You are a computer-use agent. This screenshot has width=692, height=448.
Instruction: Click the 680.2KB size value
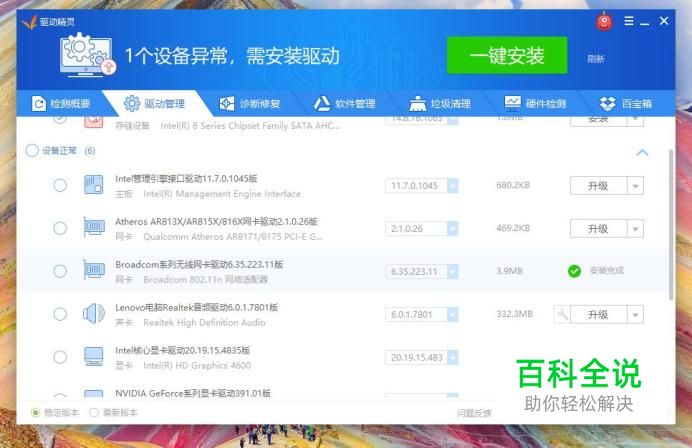tap(513, 185)
